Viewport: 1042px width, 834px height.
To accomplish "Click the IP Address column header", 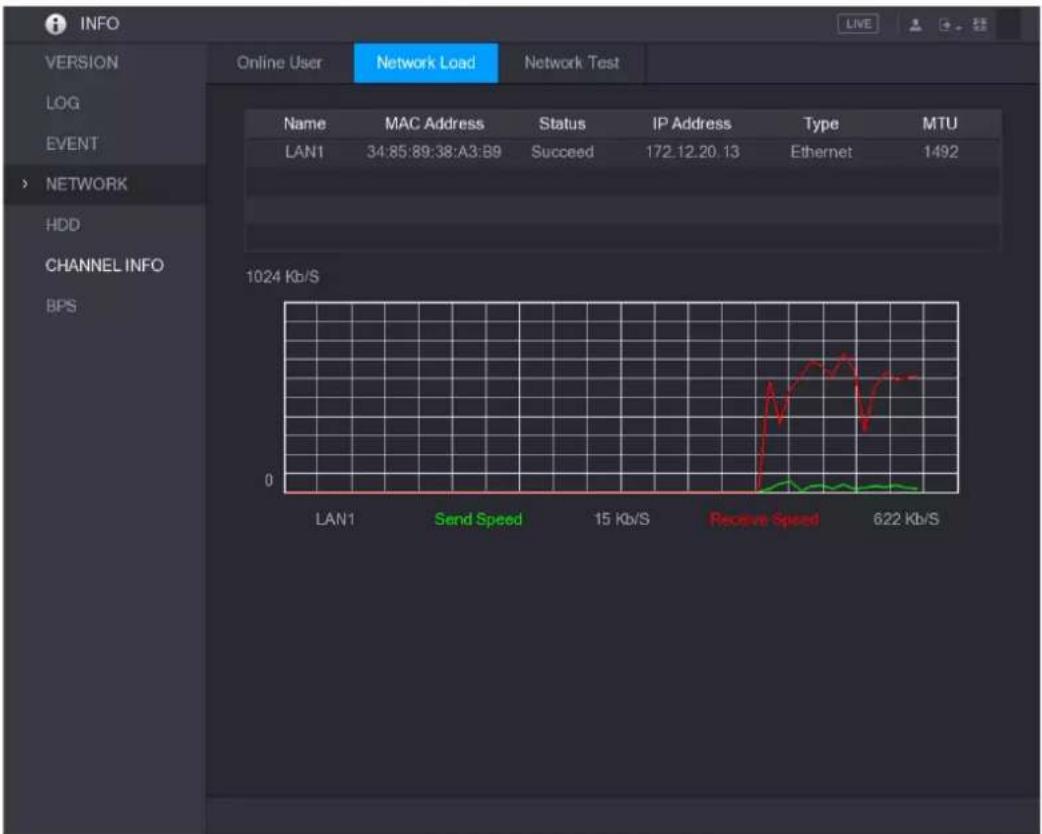I will point(692,124).
